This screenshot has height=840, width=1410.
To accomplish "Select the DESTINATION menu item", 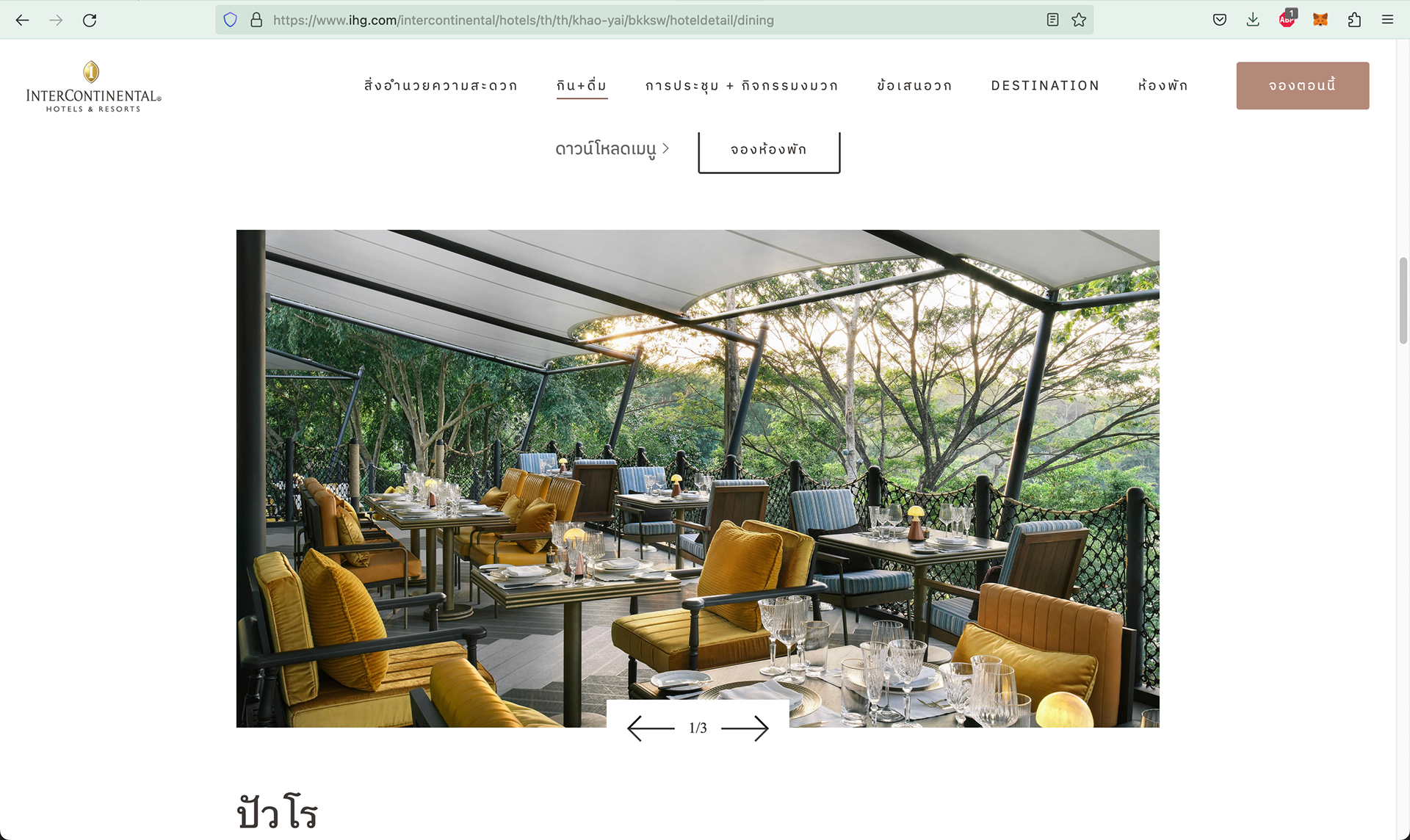I will pos(1045,86).
